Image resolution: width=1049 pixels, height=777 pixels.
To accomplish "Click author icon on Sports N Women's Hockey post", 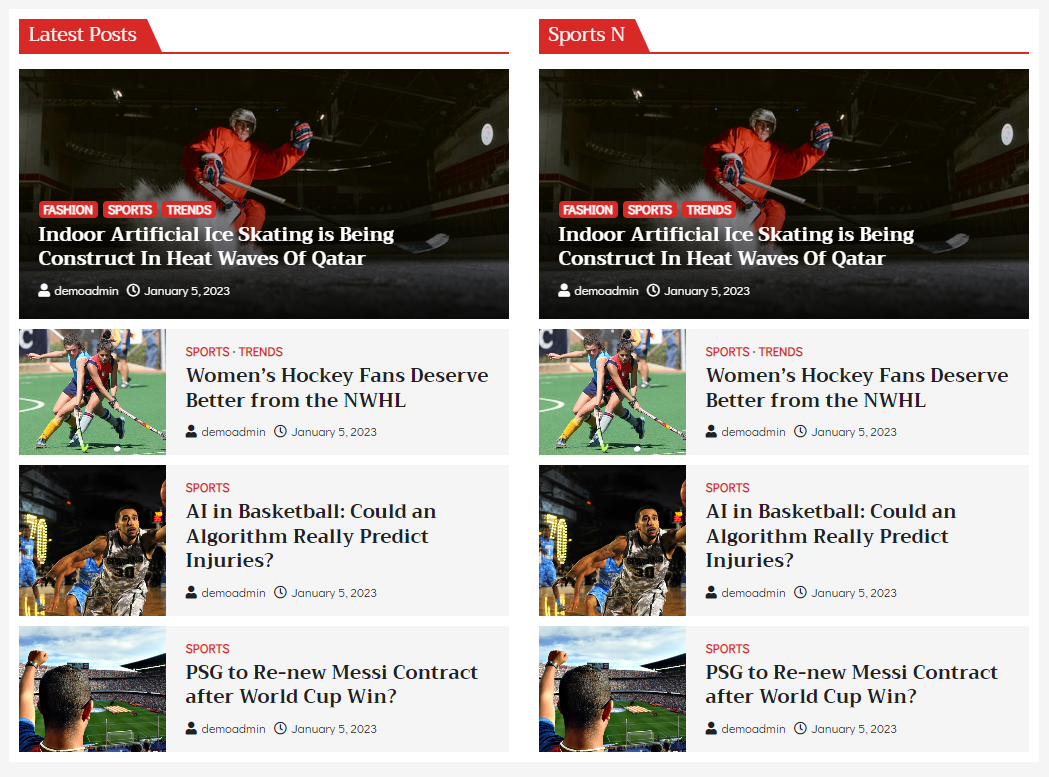I will click(x=711, y=432).
